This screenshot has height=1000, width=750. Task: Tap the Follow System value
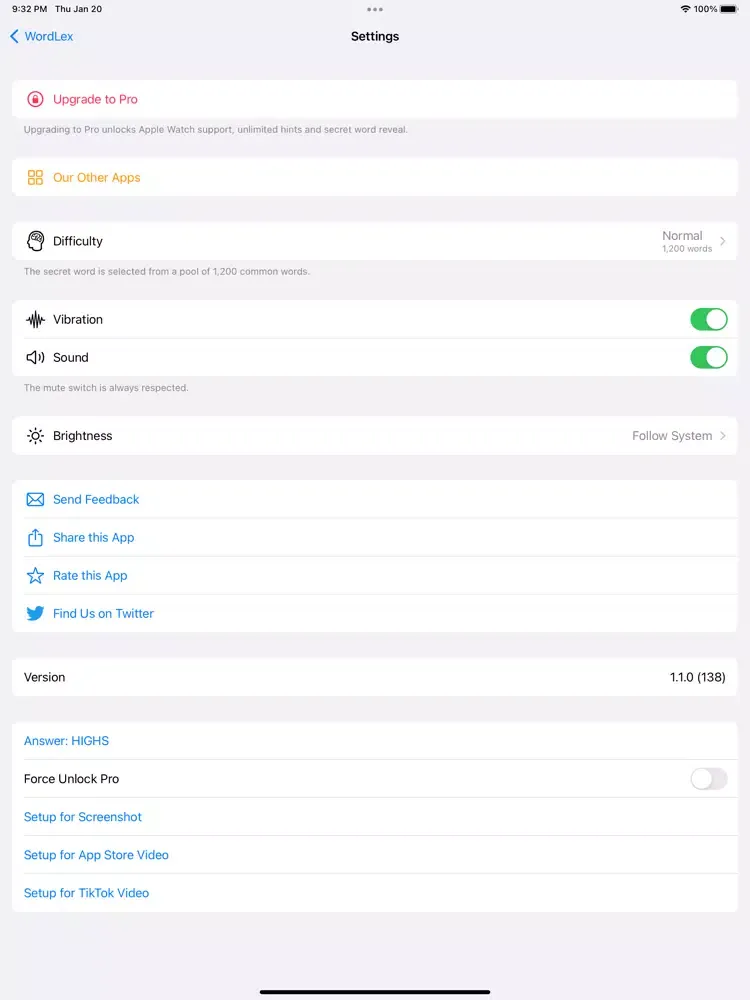pyautogui.click(x=672, y=436)
